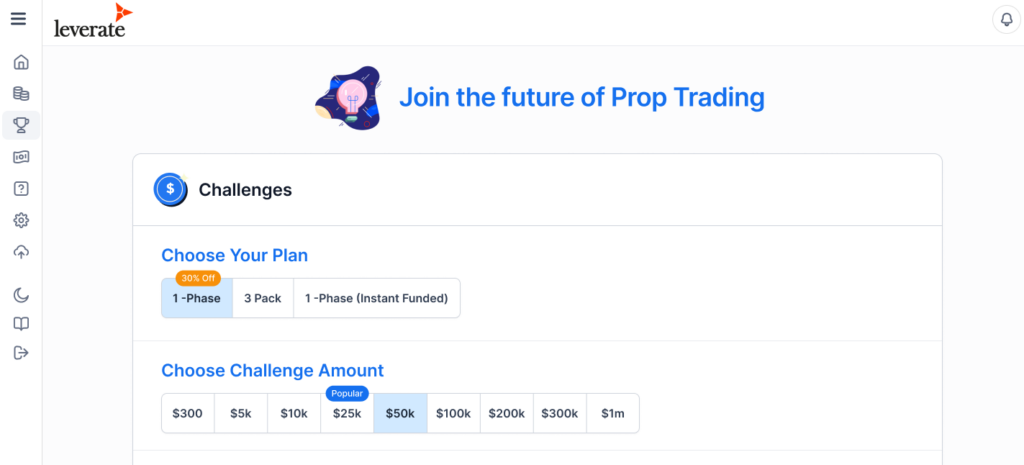Image resolution: width=1024 pixels, height=465 pixels.
Task: Select the 1 -Phase plan
Action: tap(196, 298)
